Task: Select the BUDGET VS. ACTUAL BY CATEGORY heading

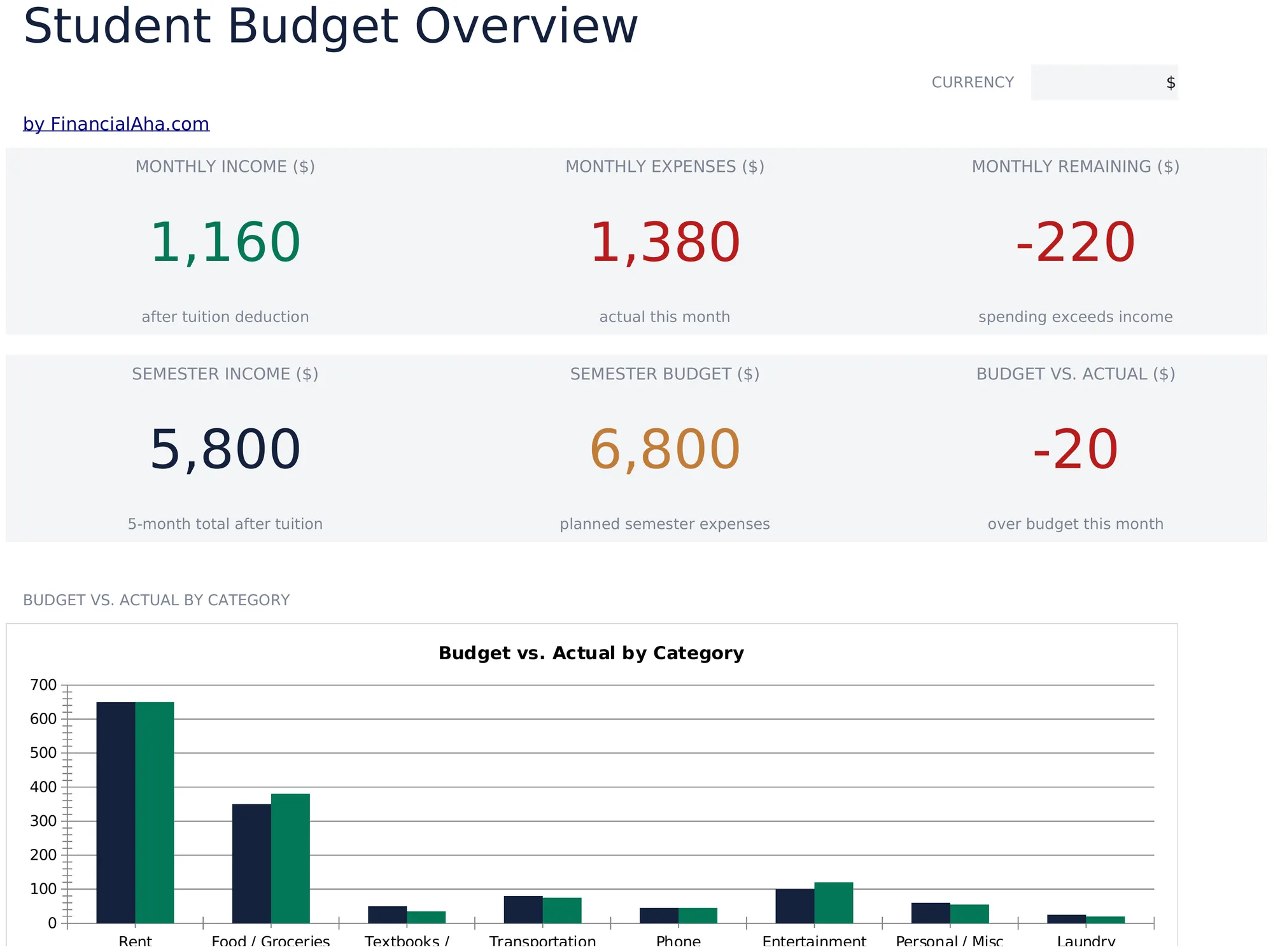Action: [157, 600]
